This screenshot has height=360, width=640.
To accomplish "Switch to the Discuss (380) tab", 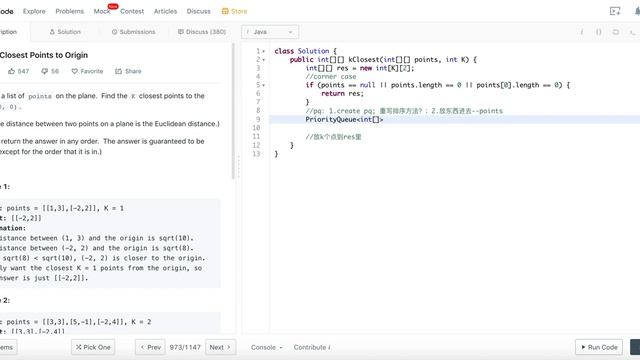I will [x=202, y=32].
